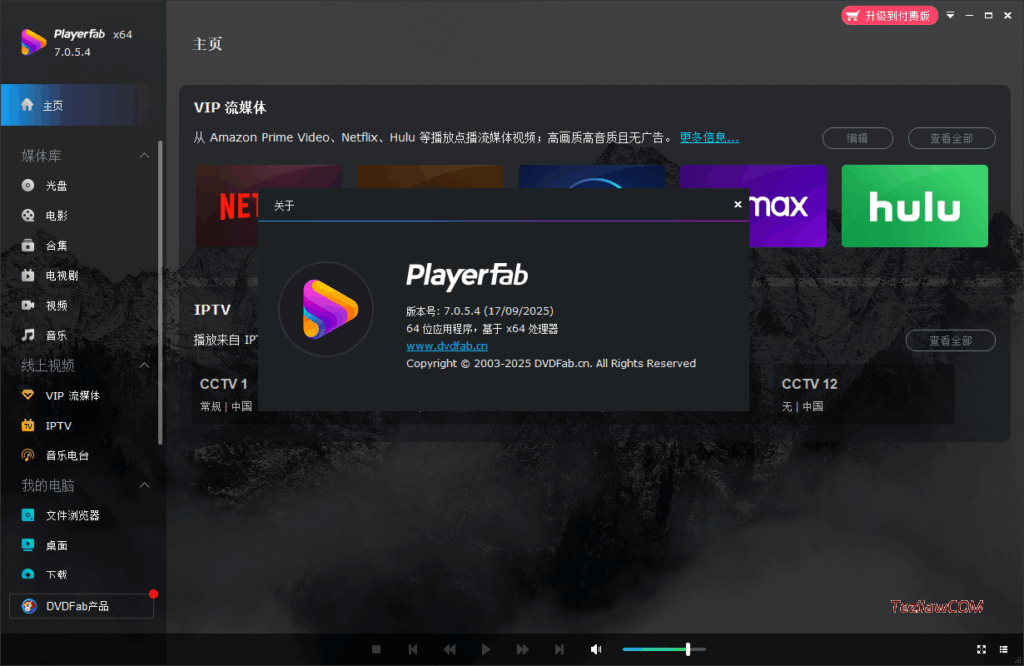Collapse the 我的电脑 section chevron

(x=144, y=485)
